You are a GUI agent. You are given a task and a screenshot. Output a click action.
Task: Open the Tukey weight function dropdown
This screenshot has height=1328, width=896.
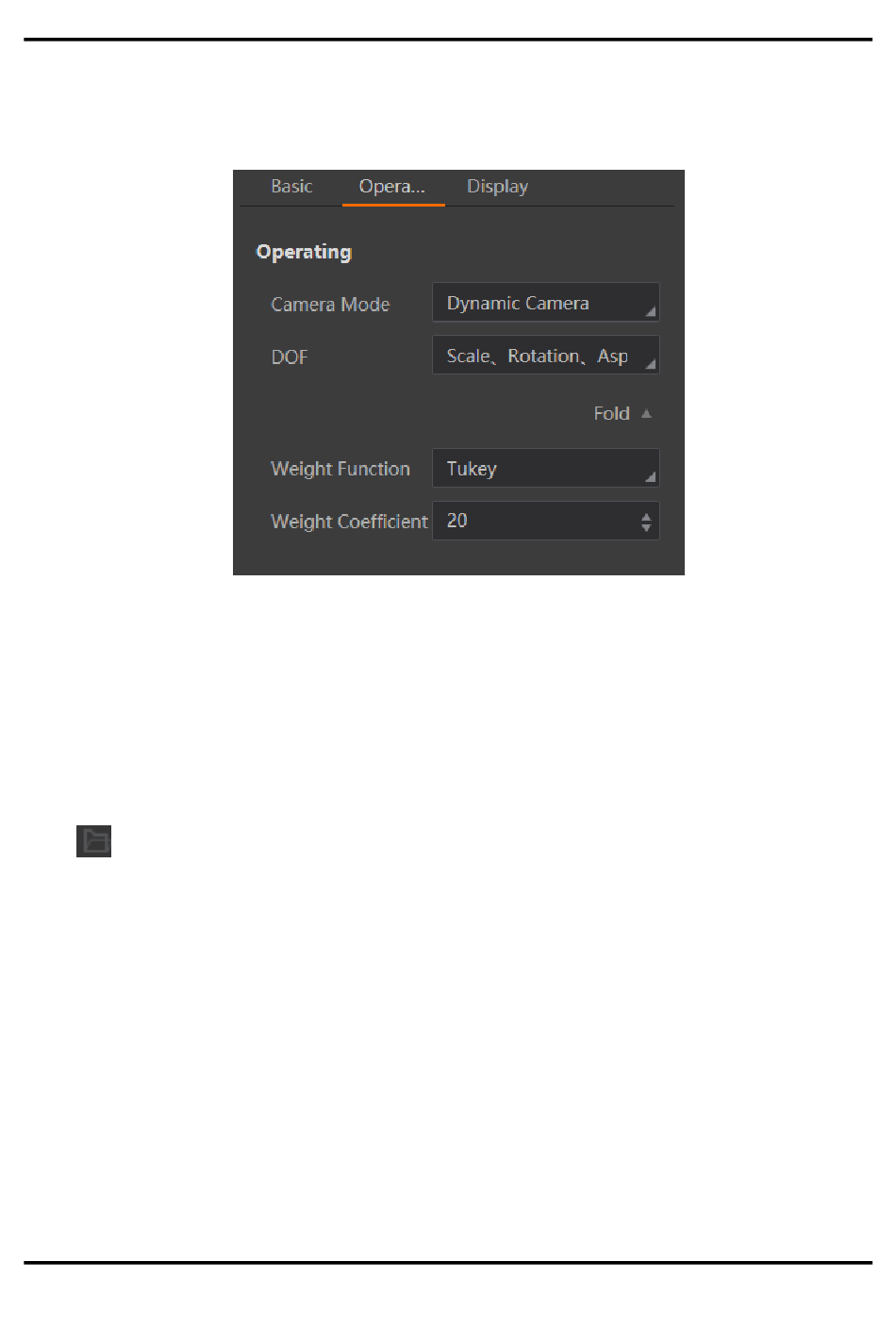(x=545, y=469)
